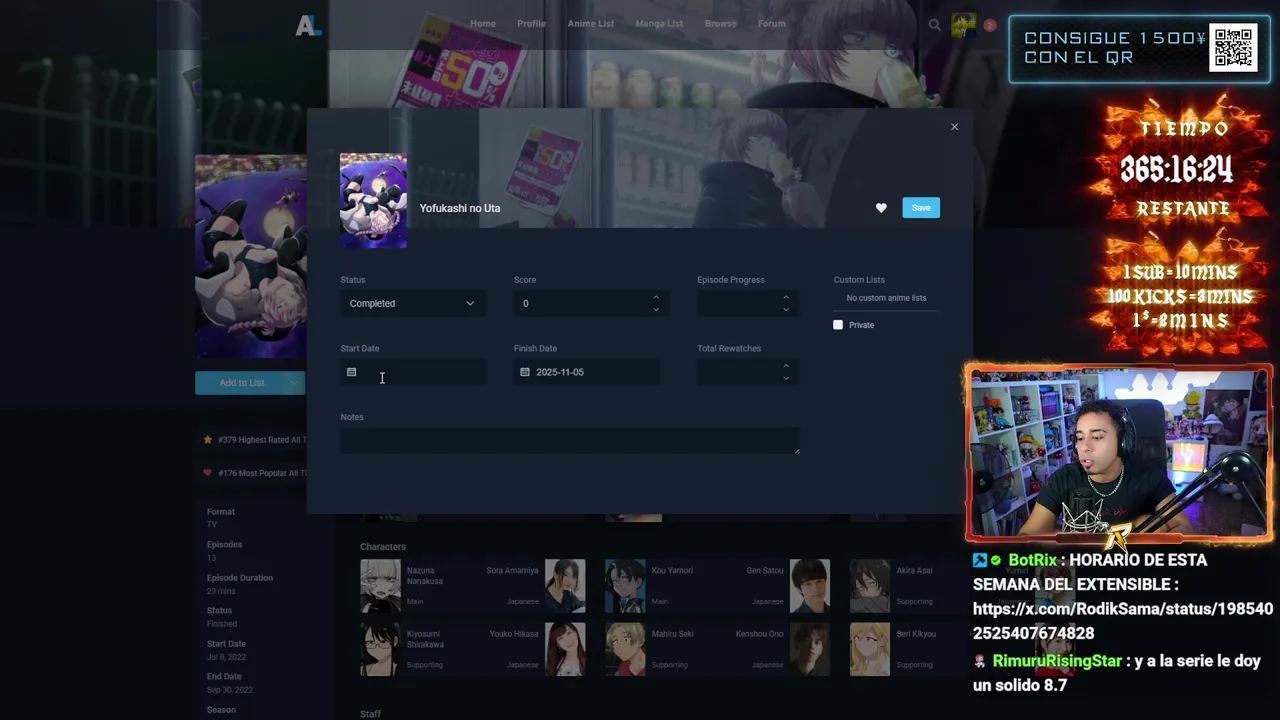This screenshot has width=1280, height=720.
Task: Open the Akira Asai character link
Action: pyautogui.click(x=914, y=570)
